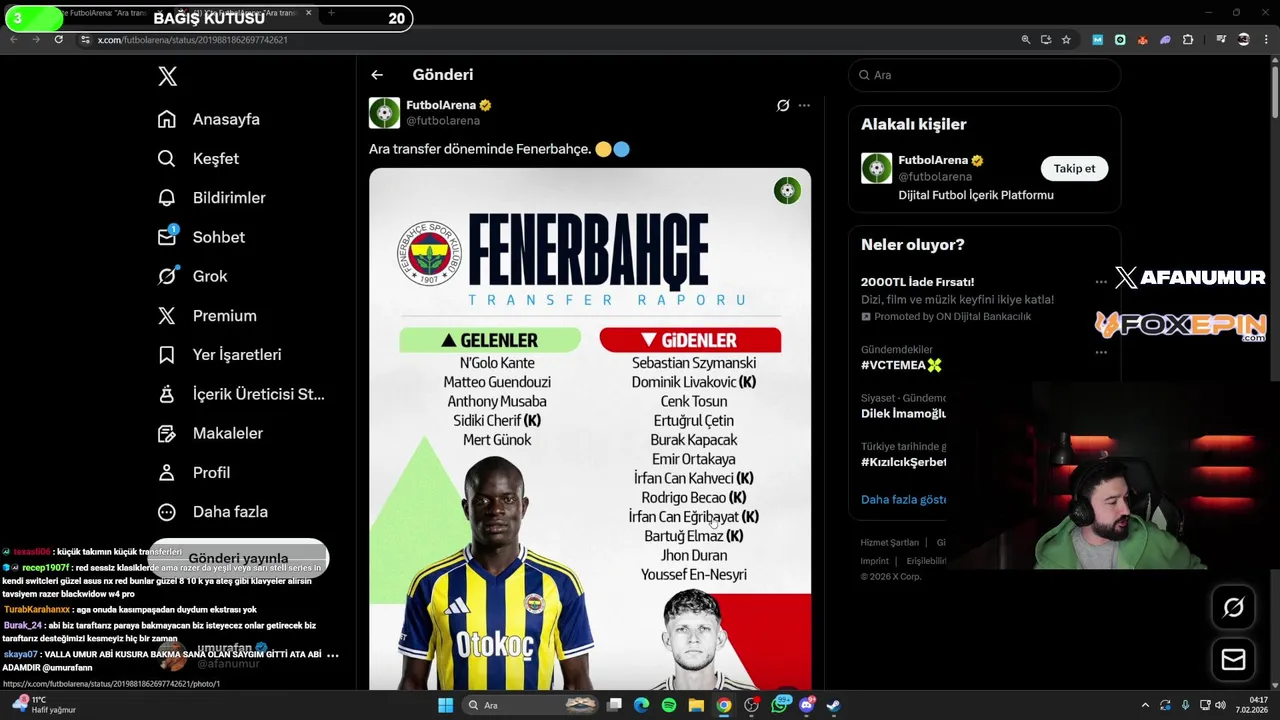Click the Profil person icon
Image resolution: width=1280 pixels, height=720 pixels.
[167, 472]
